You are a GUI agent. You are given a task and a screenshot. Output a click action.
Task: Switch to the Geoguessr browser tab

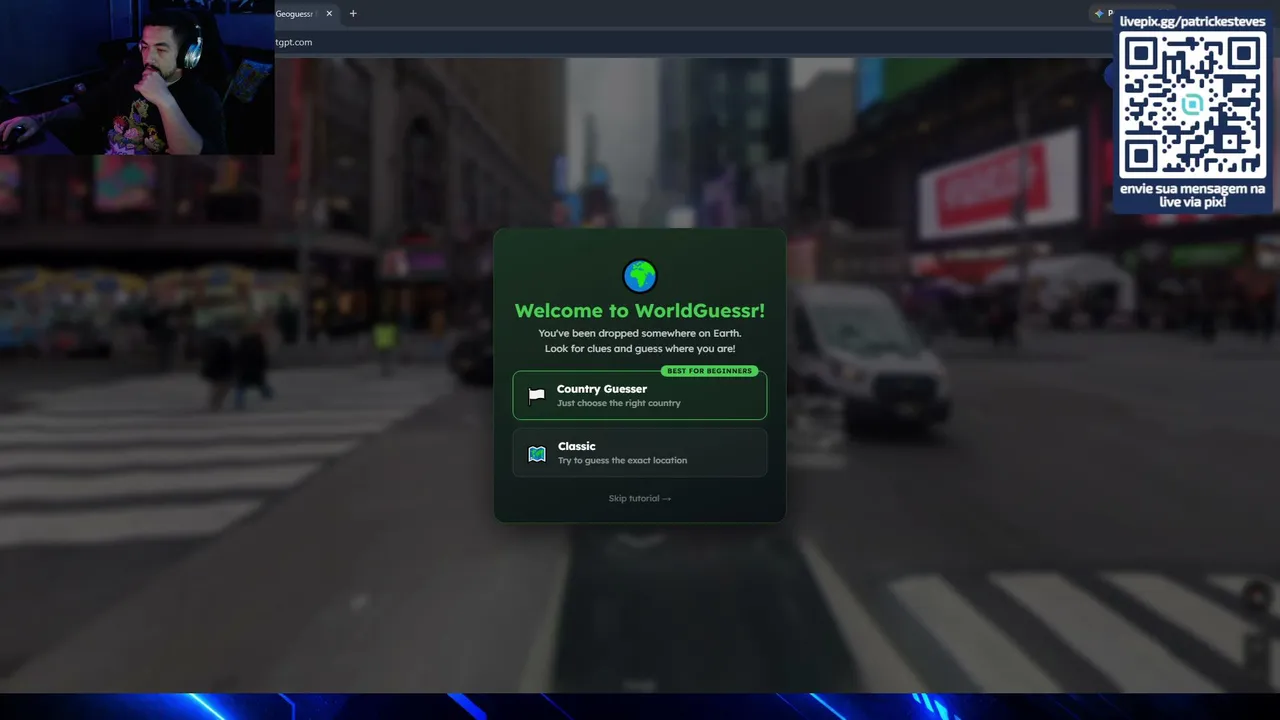click(296, 14)
